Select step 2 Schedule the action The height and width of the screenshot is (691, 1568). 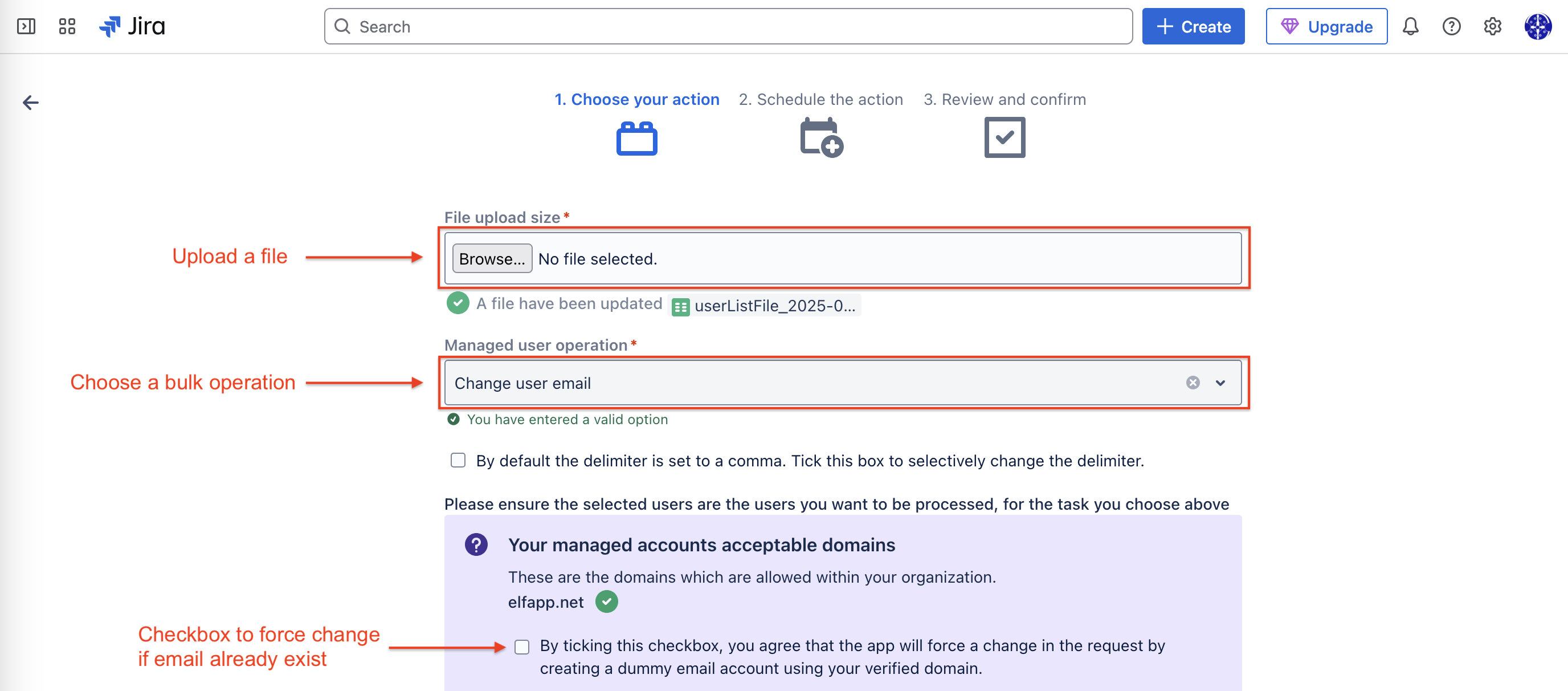pyautogui.click(x=820, y=99)
